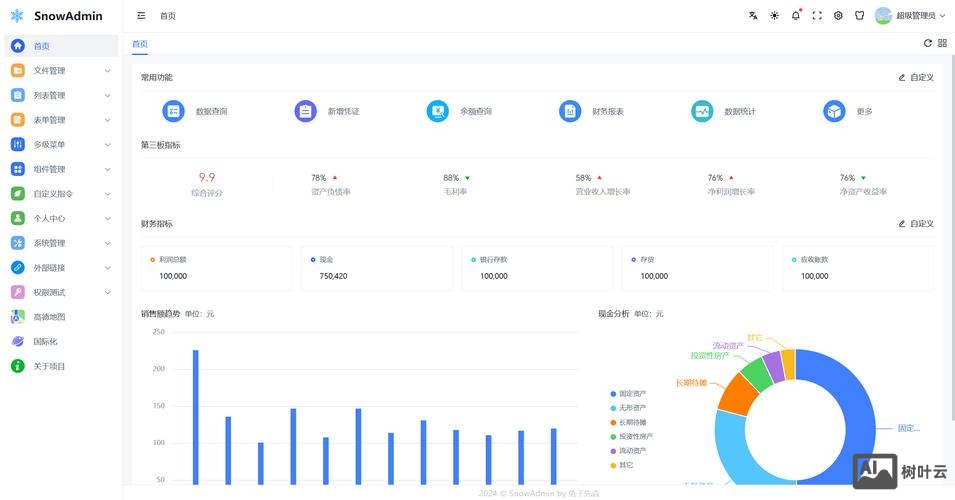Click the tallest bar in 销售额趋势 chart
This screenshot has height=500, width=955.
[x=196, y=417]
